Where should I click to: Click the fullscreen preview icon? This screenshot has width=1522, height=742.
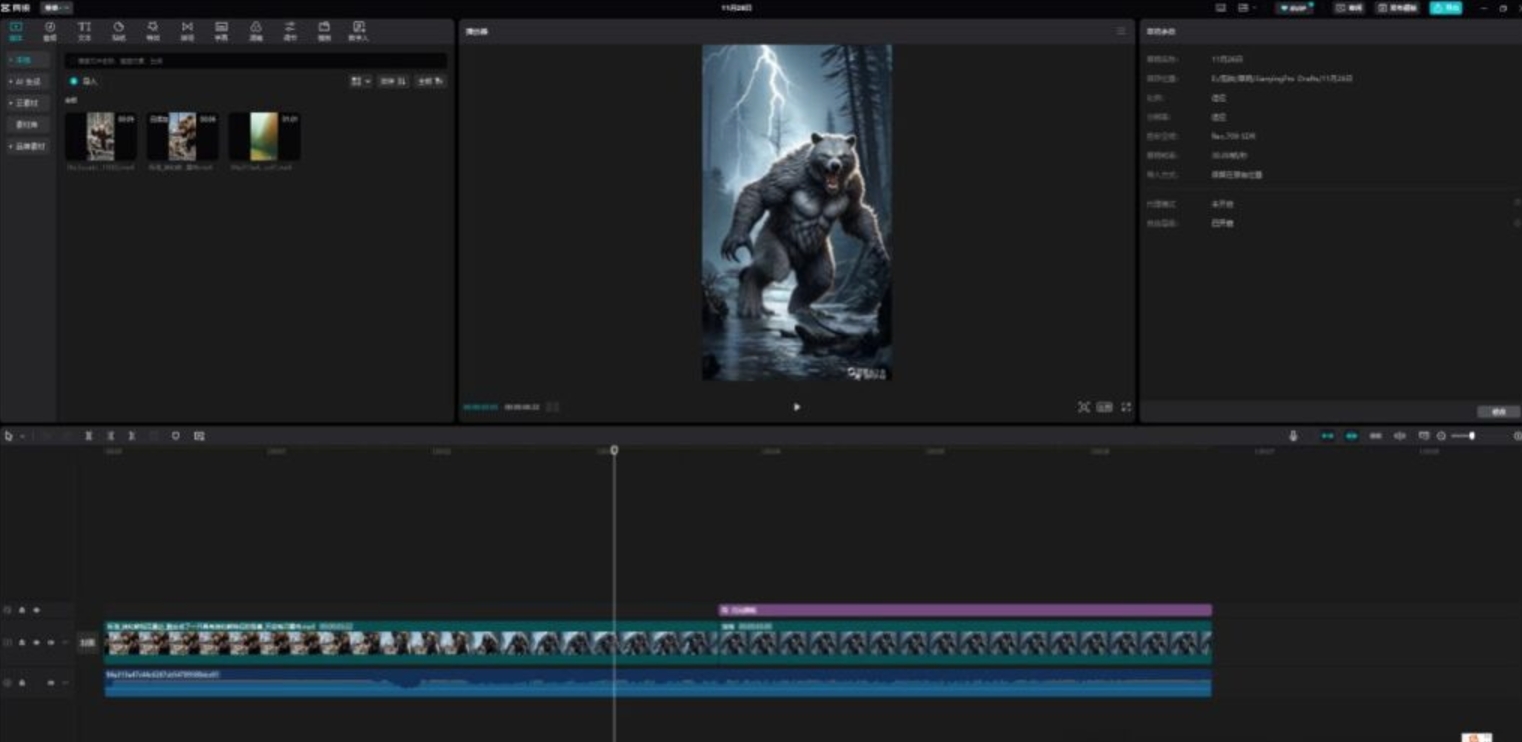(1126, 407)
